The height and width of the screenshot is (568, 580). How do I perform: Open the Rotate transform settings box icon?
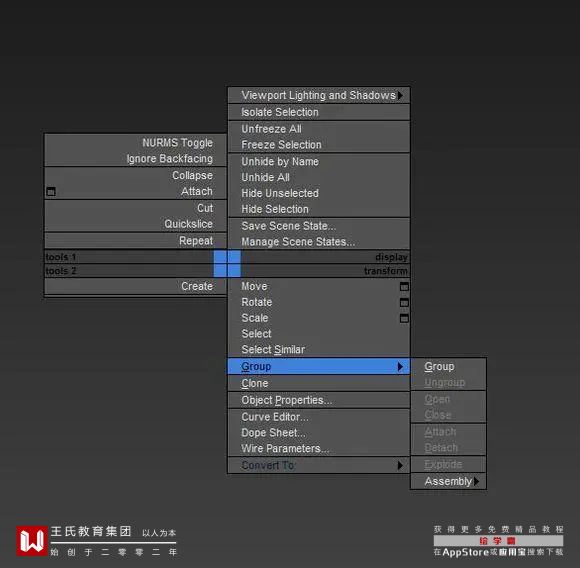tap(404, 302)
